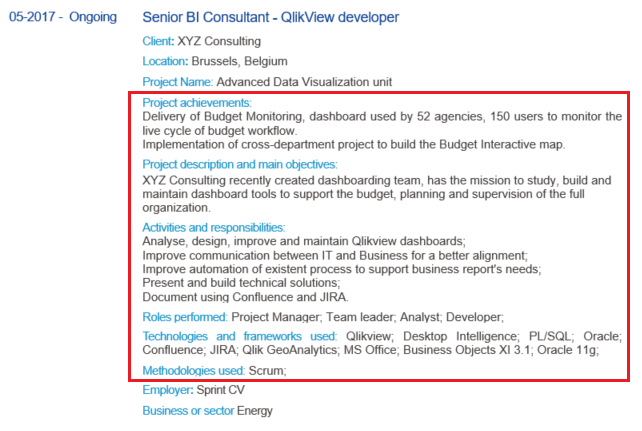Click Project description and main objectives heading
642x431 pixels.
click(x=254, y=165)
